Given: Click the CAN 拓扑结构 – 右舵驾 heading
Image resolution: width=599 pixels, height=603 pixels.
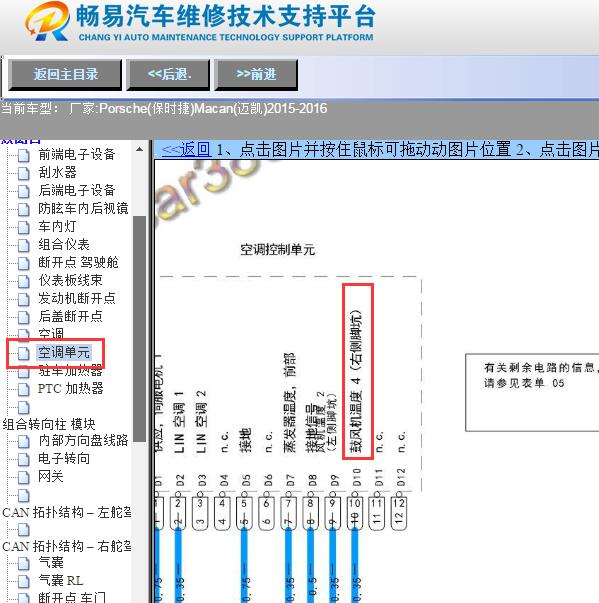Looking at the screenshot, I should [x=67, y=546].
